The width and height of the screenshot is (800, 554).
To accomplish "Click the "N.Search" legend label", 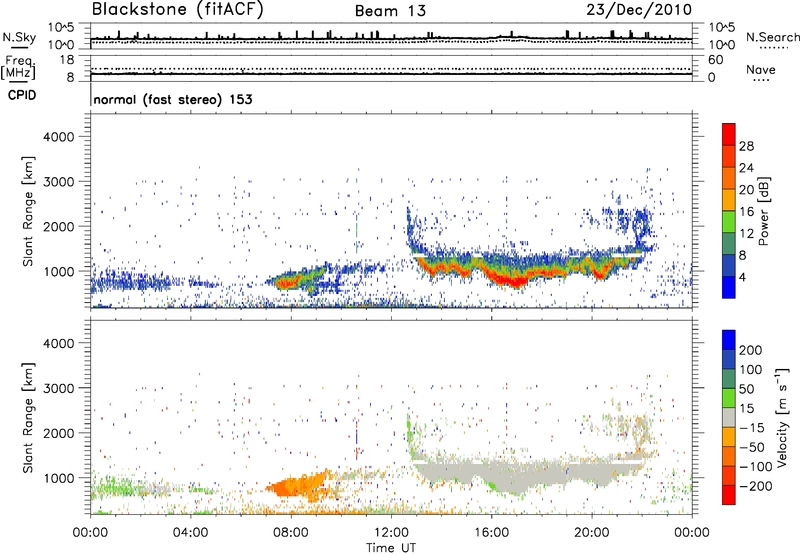I will (x=772, y=37).
